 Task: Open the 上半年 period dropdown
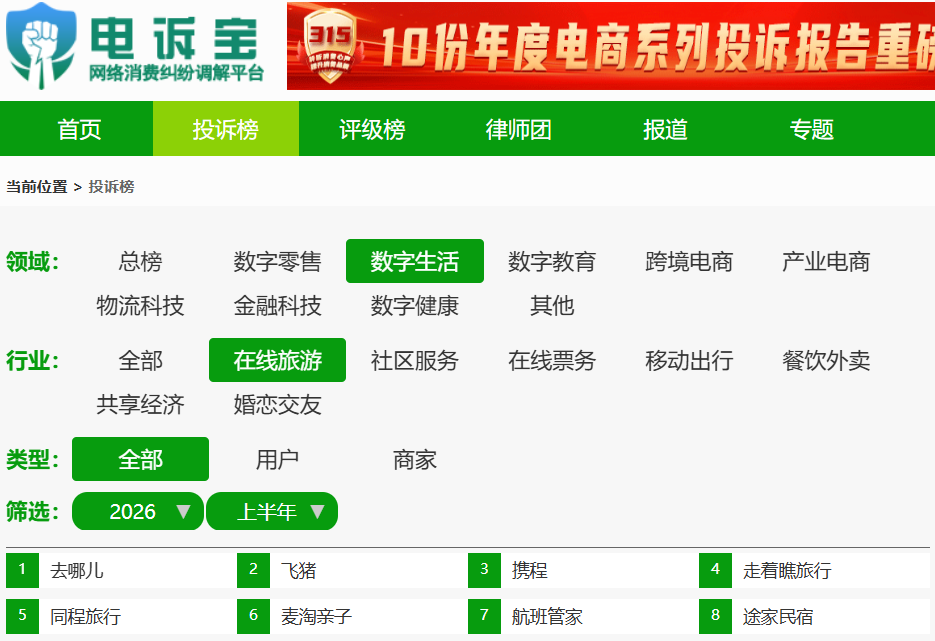point(272,511)
